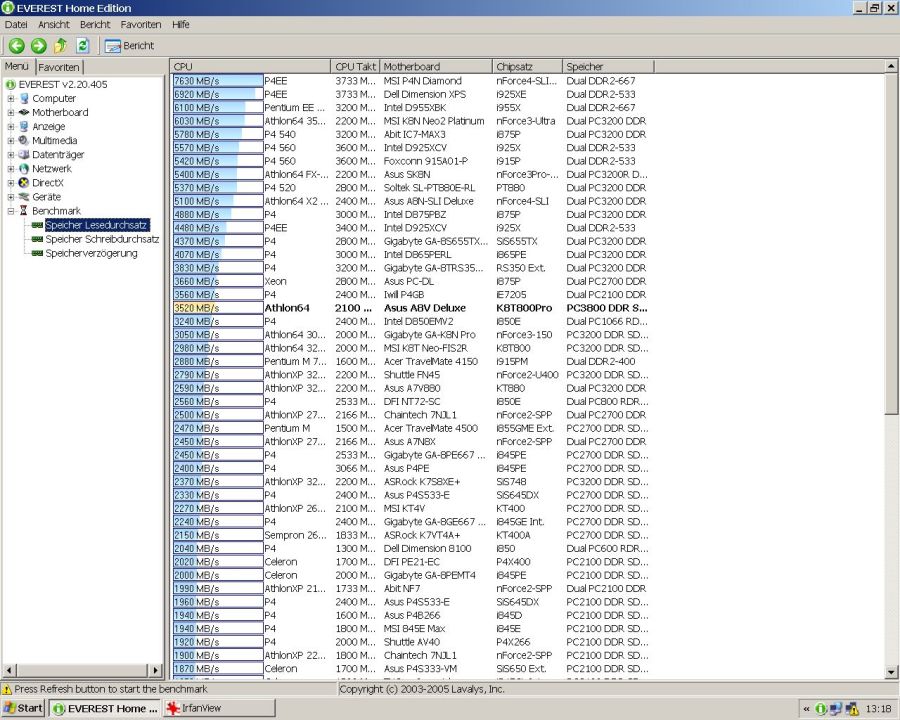Viewport: 900px width, 720px height.
Task: Click the EVEREST Home taskbar button
Action: [106, 709]
